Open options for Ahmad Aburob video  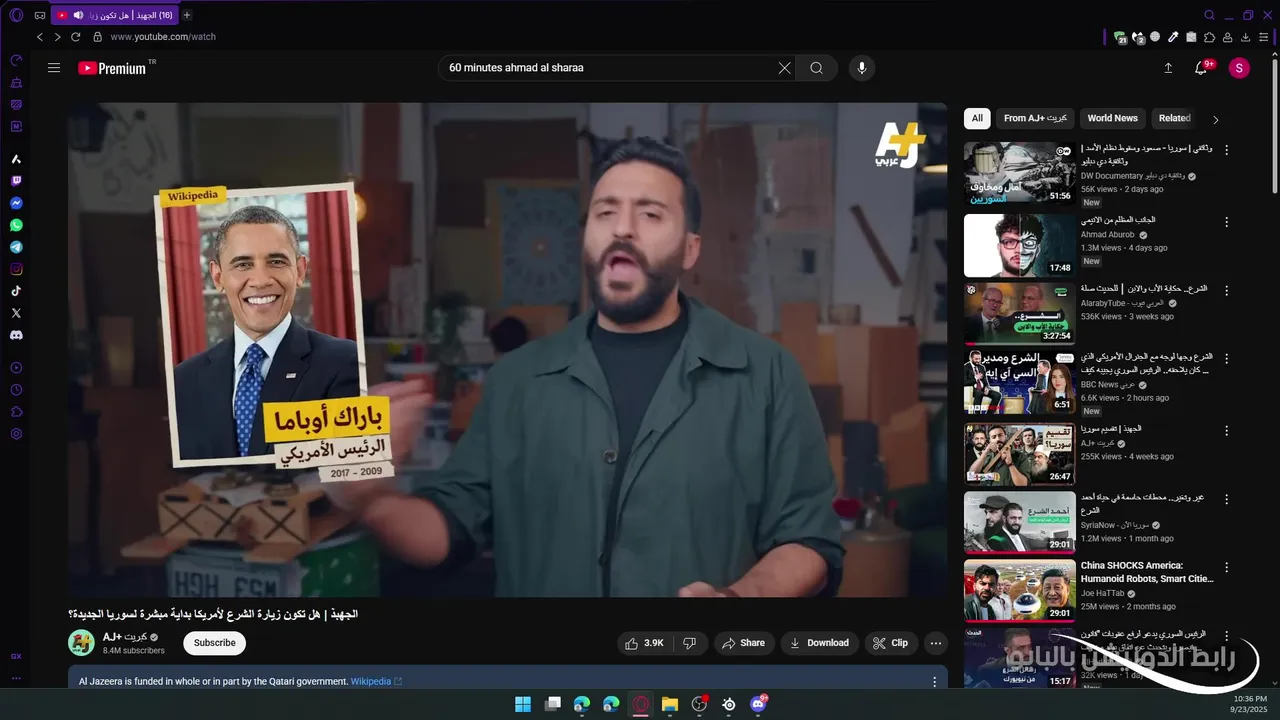click(1227, 220)
